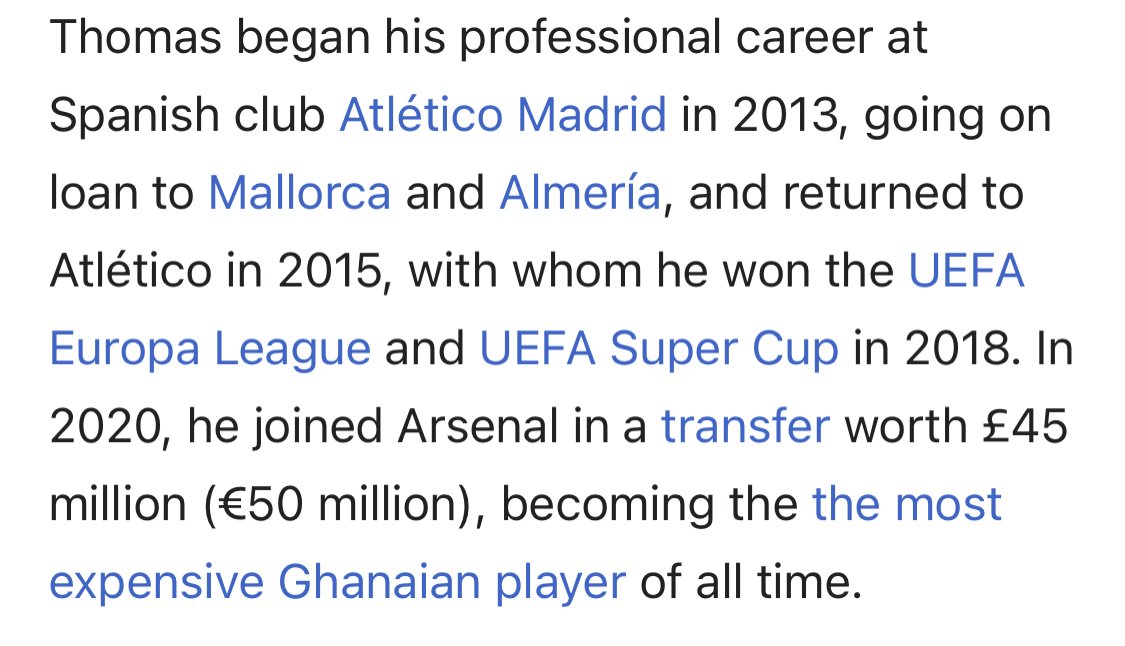This screenshot has width=1125, height=646.
Task: Follow the Mallorca club link
Action: coord(299,192)
